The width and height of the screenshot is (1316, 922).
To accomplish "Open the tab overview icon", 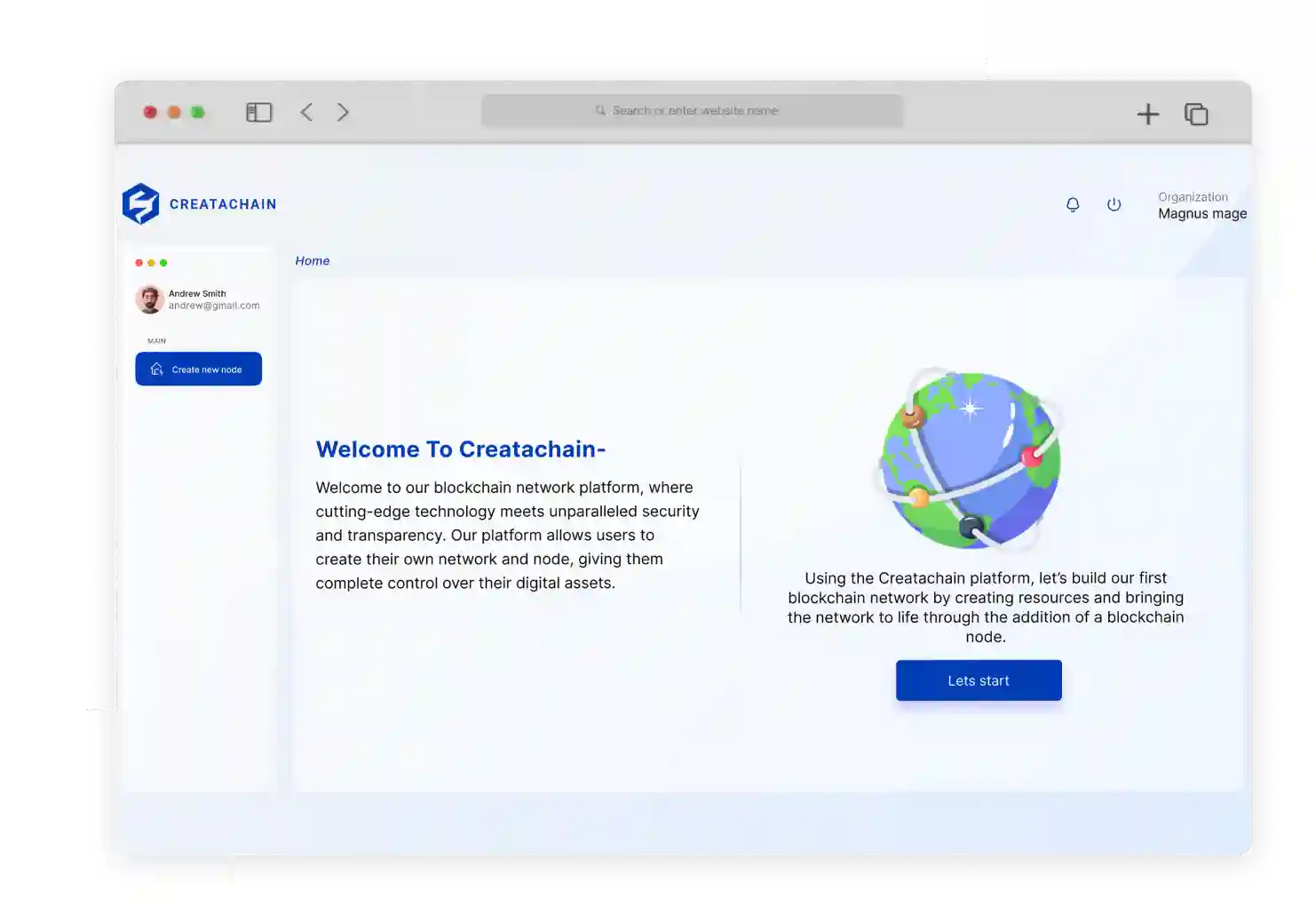I will pos(1196,114).
